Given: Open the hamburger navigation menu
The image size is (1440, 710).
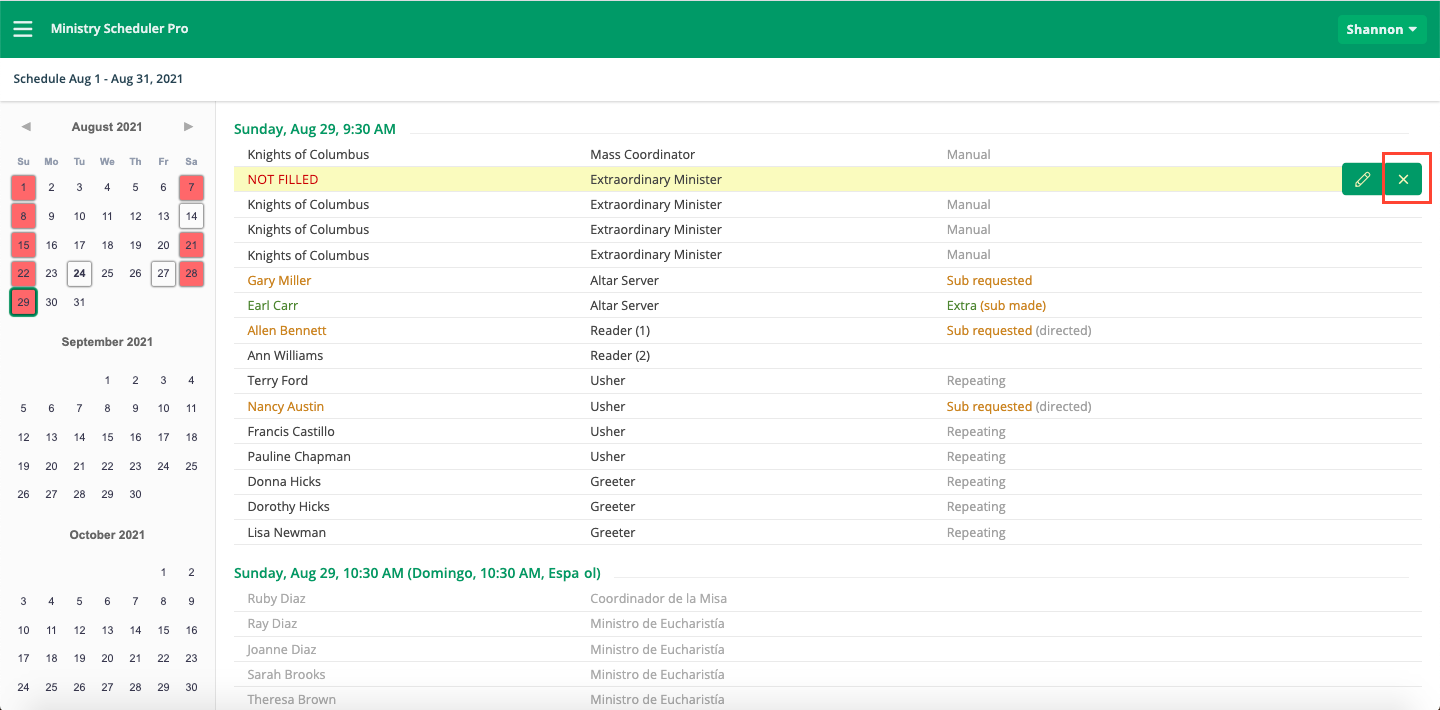Looking at the screenshot, I should 23,29.
